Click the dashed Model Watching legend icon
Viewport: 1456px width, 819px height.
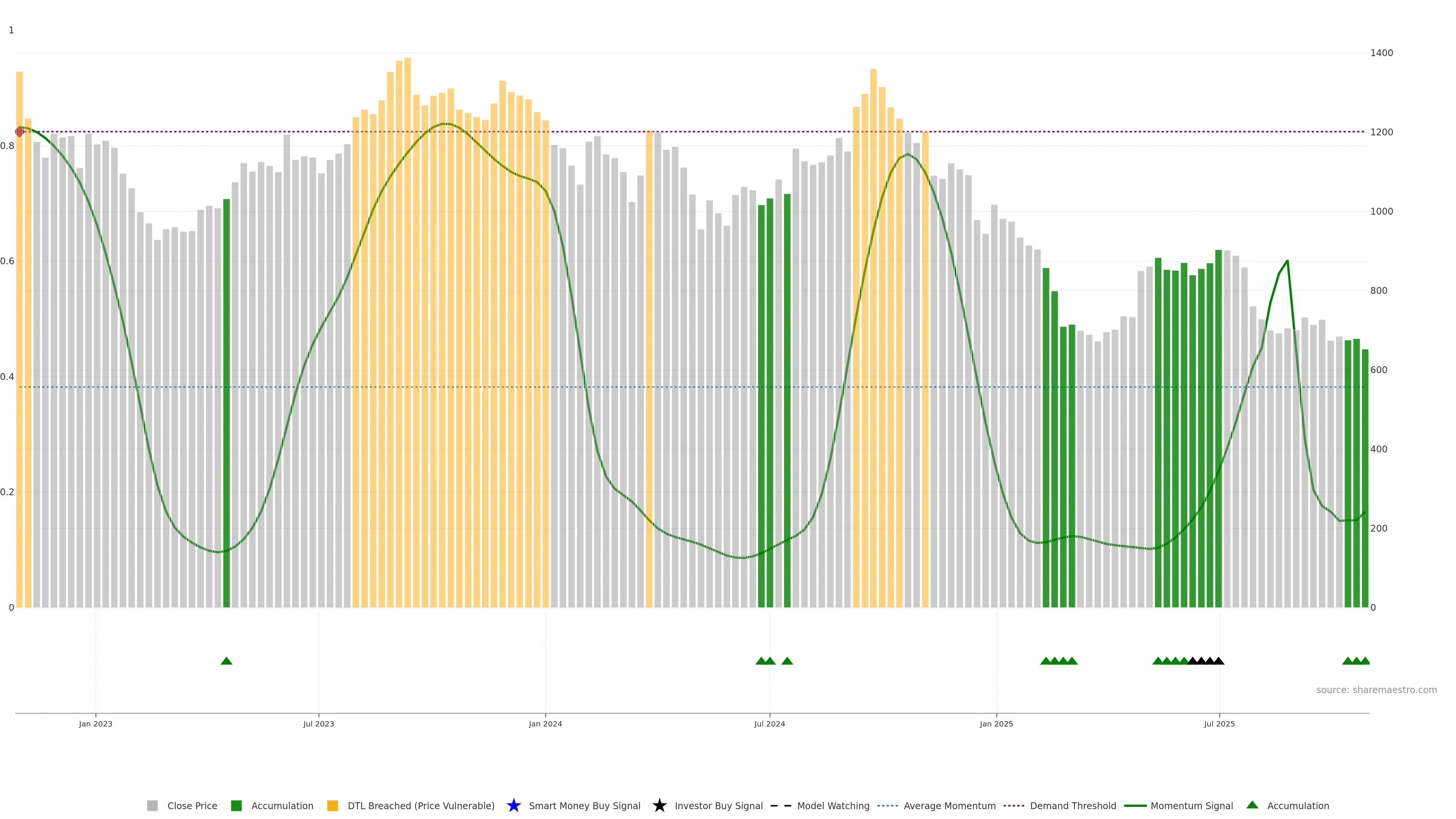point(781,805)
